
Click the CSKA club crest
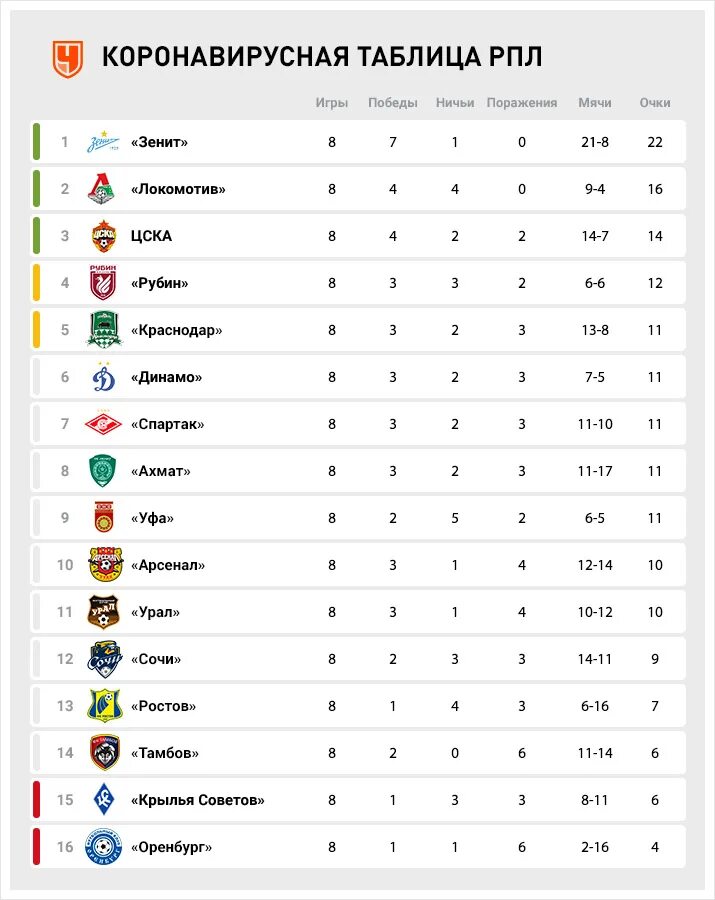pos(104,236)
